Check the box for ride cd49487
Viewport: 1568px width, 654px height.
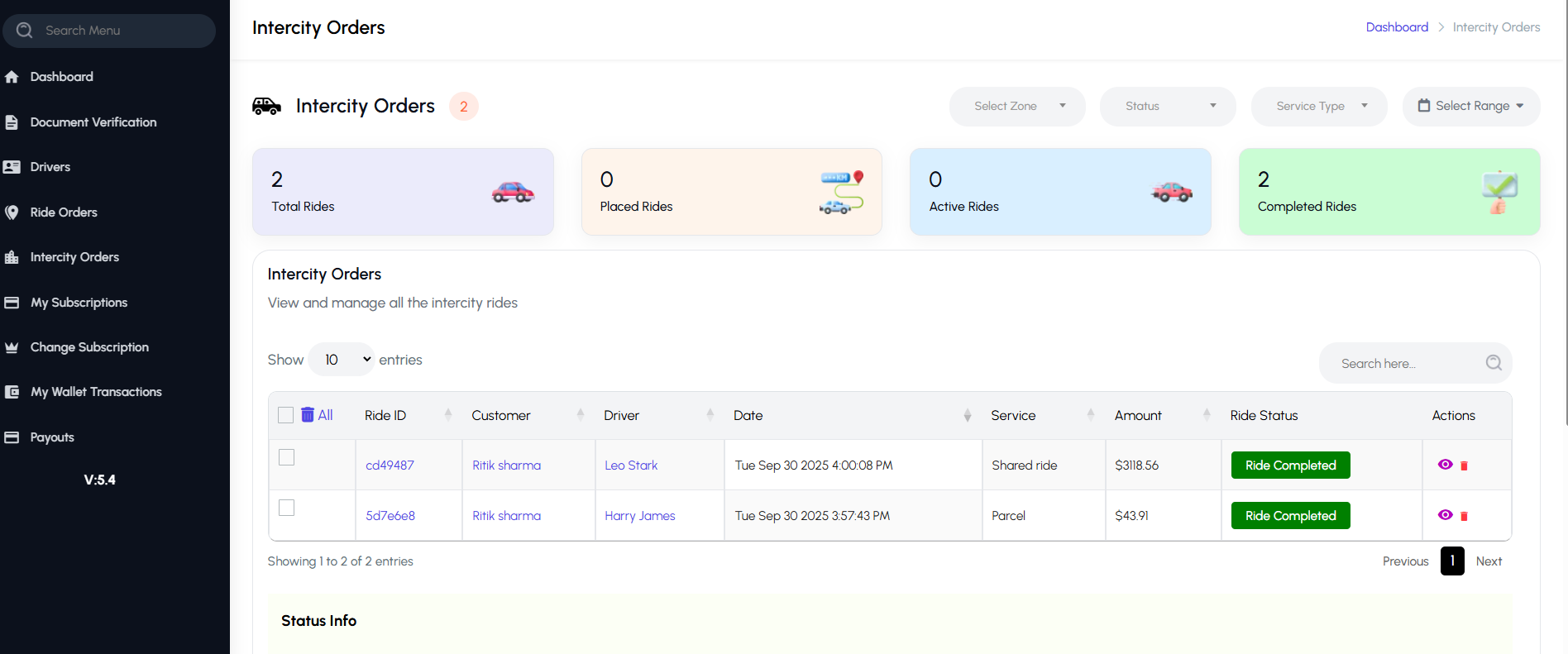click(x=287, y=457)
